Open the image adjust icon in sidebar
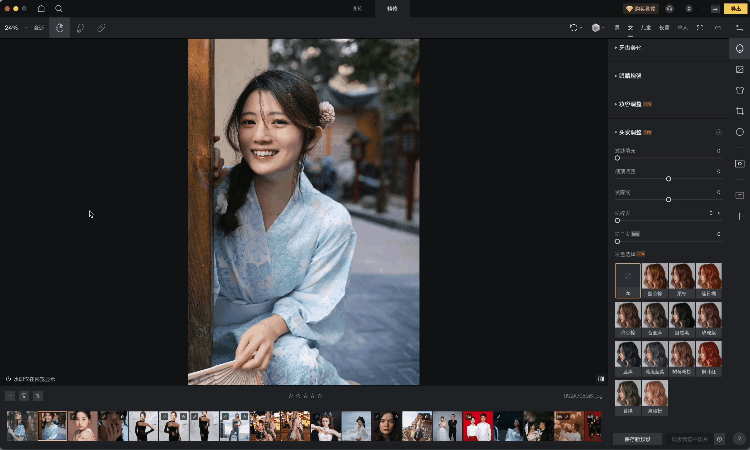This screenshot has height=450, width=750. [x=739, y=69]
